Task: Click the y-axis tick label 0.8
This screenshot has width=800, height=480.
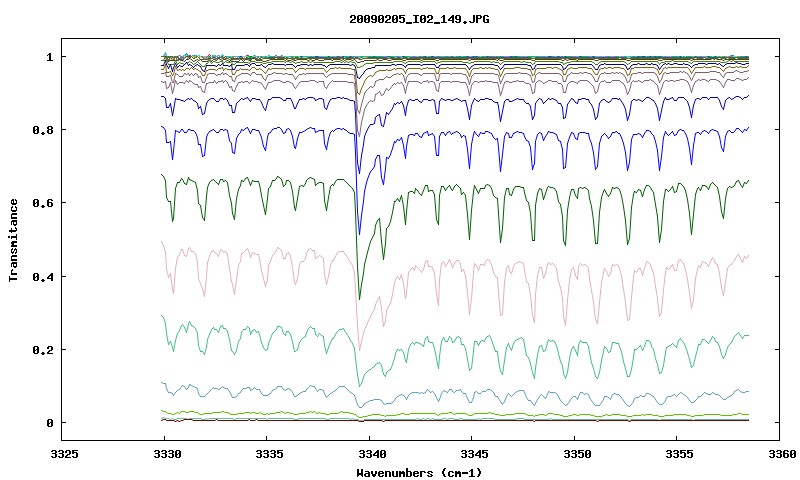Action: [x=42, y=130]
